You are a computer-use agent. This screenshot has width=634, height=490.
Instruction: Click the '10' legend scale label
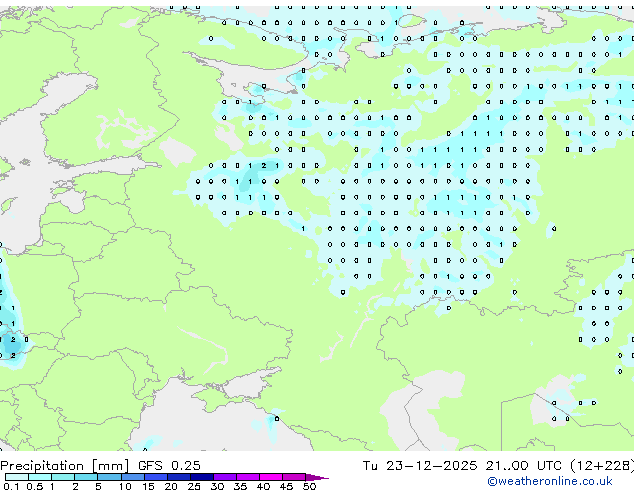[x=125, y=486]
